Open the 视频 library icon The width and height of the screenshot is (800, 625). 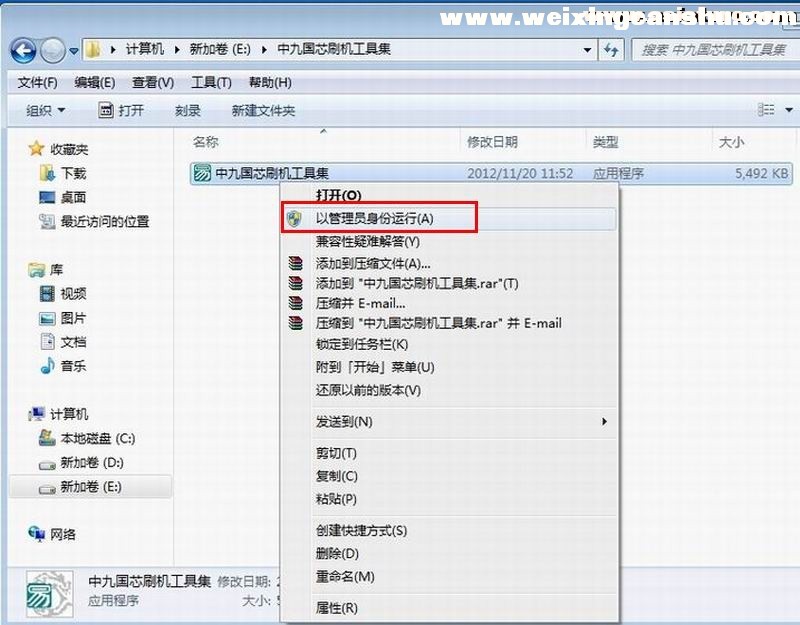pyautogui.click(x=47, y=293)
